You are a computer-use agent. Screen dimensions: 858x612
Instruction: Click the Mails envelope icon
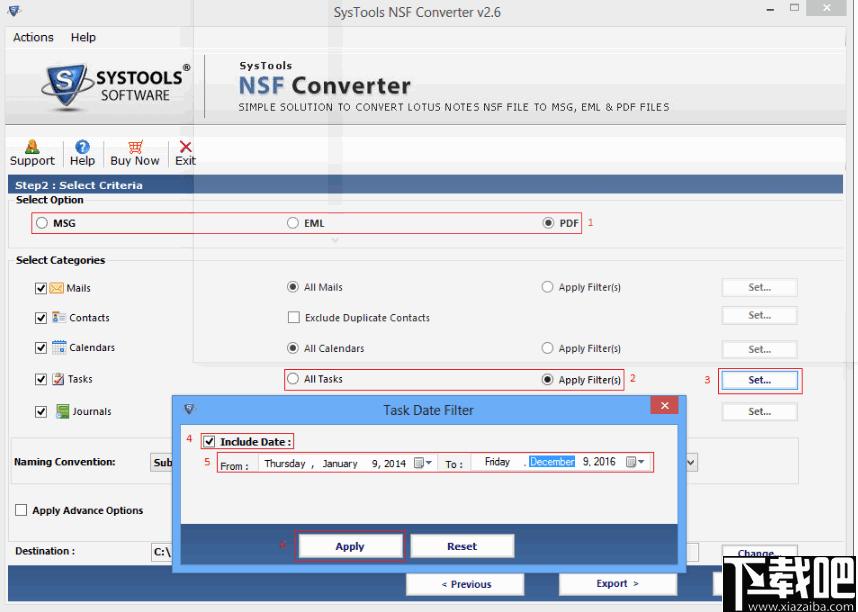[56, 288]
